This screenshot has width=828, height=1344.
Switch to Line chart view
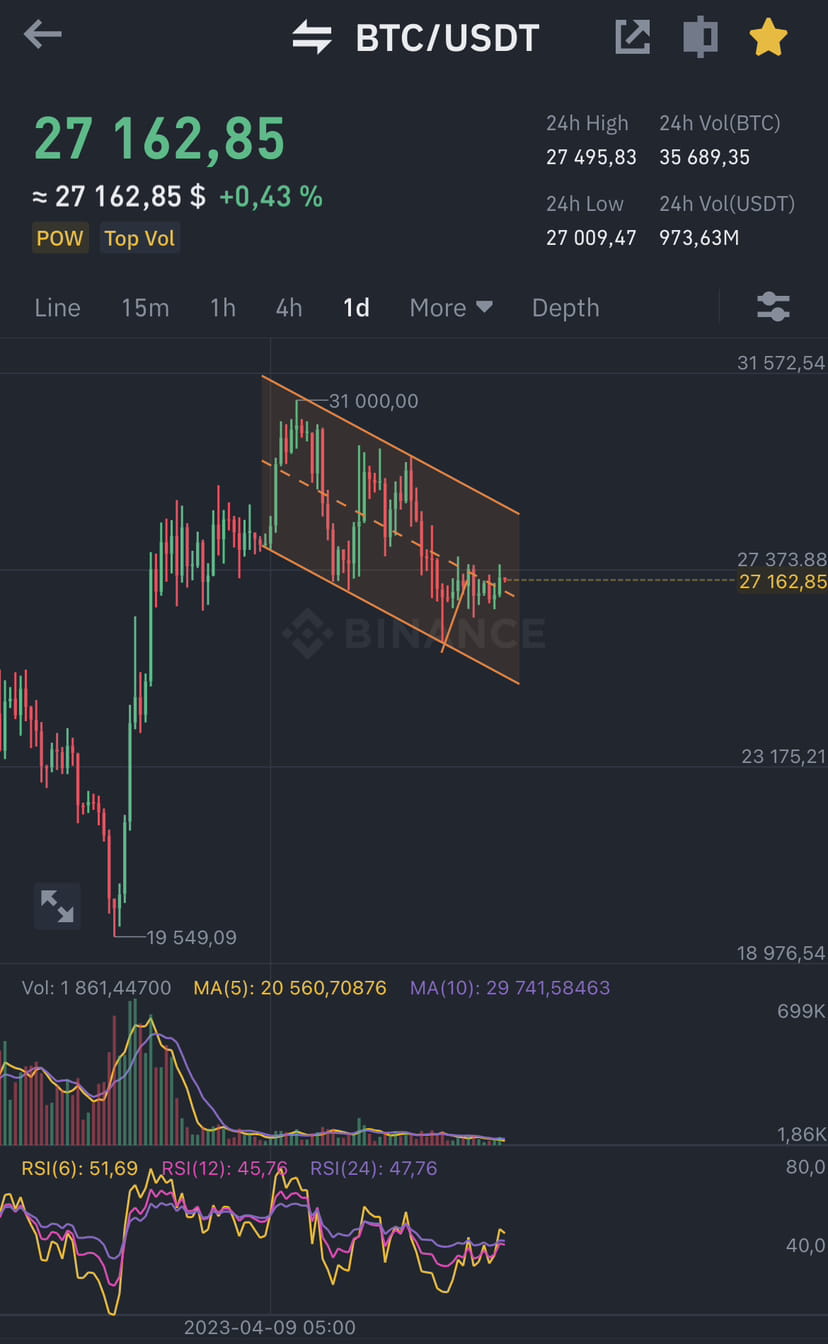point(57,308)
